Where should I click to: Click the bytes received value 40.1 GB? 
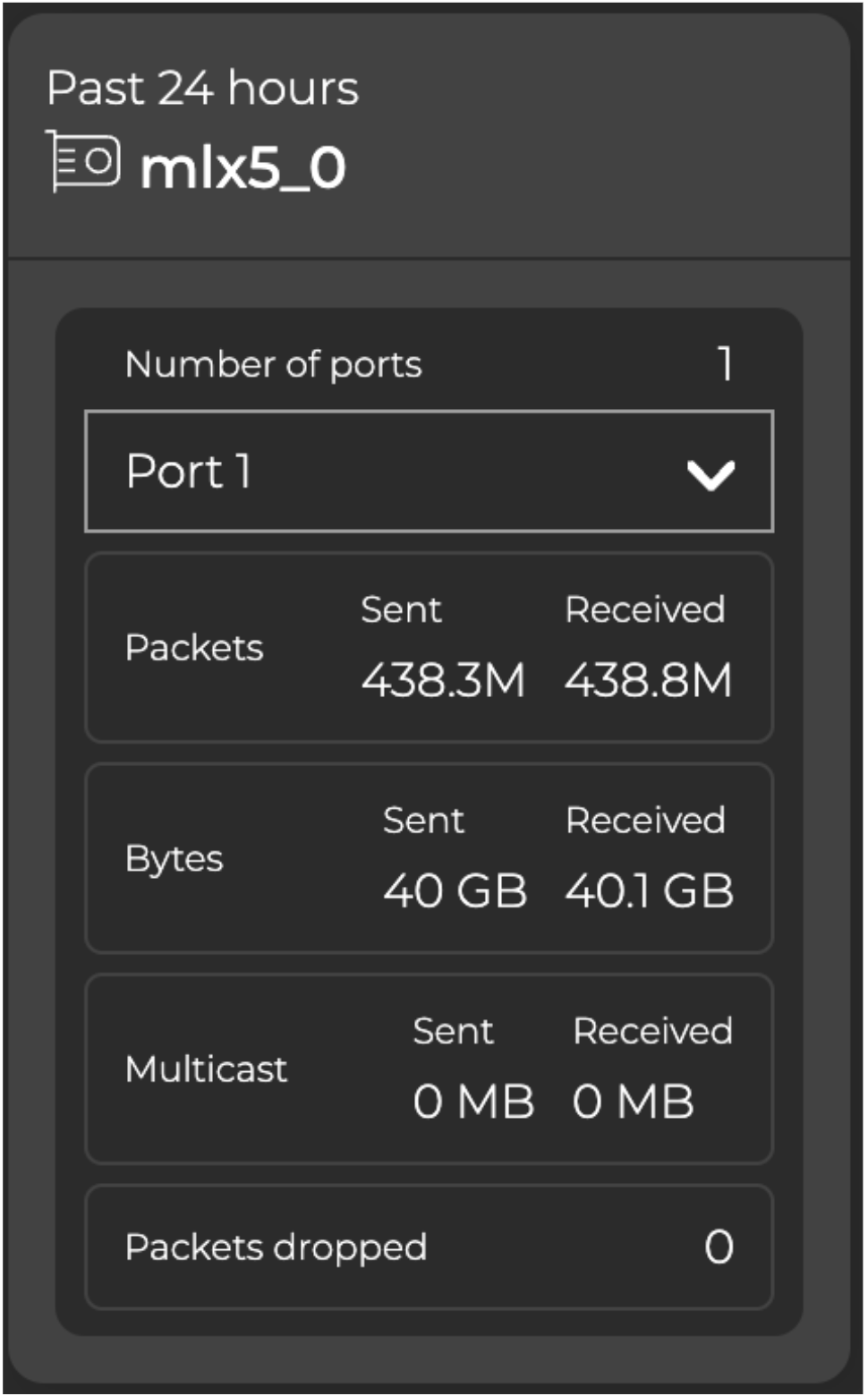pyautogui.click(x=649, y=891)
